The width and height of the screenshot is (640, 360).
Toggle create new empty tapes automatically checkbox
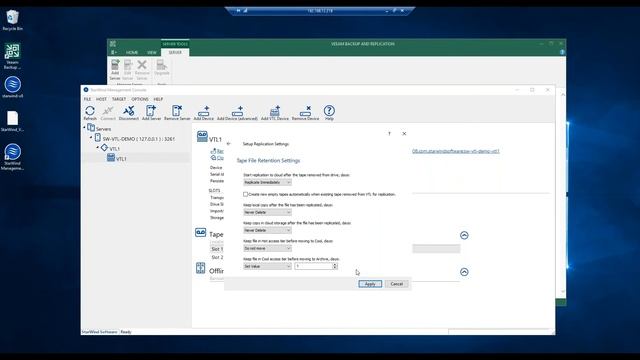(x=245, y=194)
